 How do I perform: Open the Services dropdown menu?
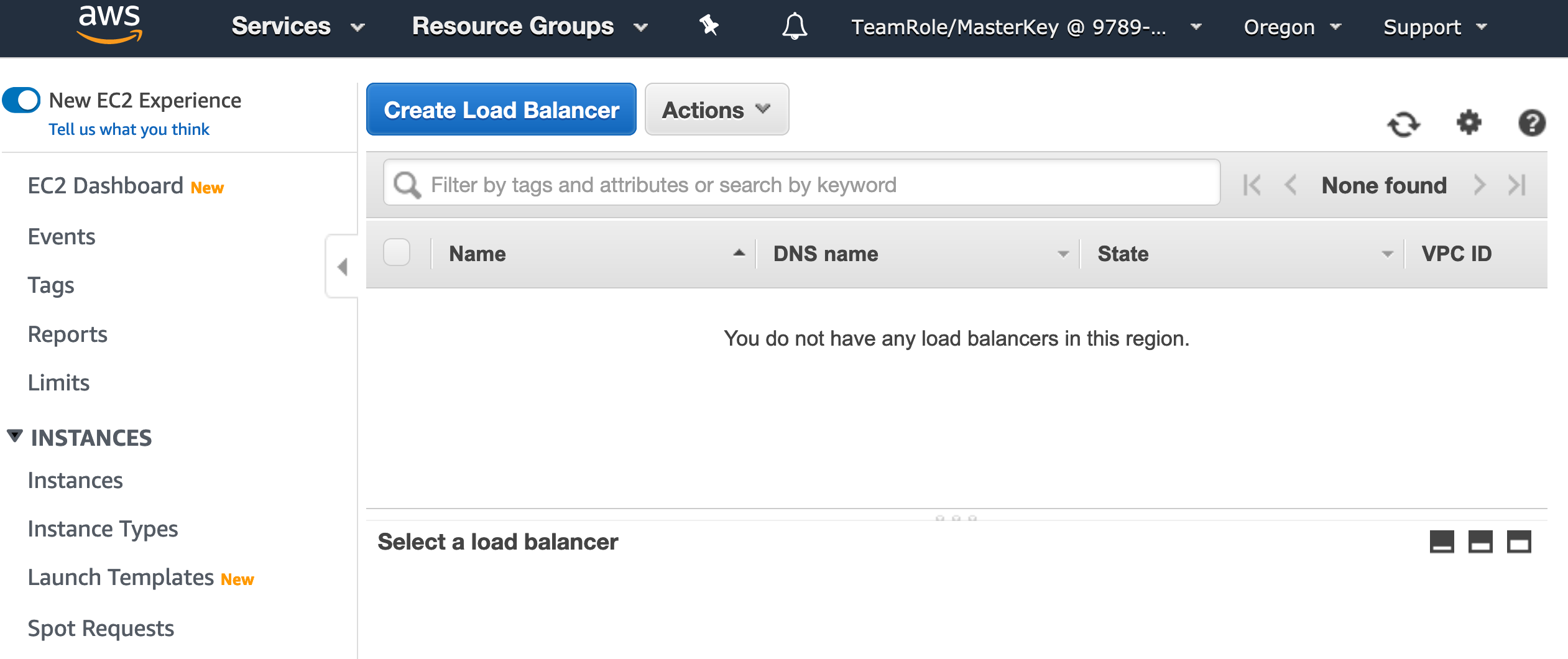point(298,27)
